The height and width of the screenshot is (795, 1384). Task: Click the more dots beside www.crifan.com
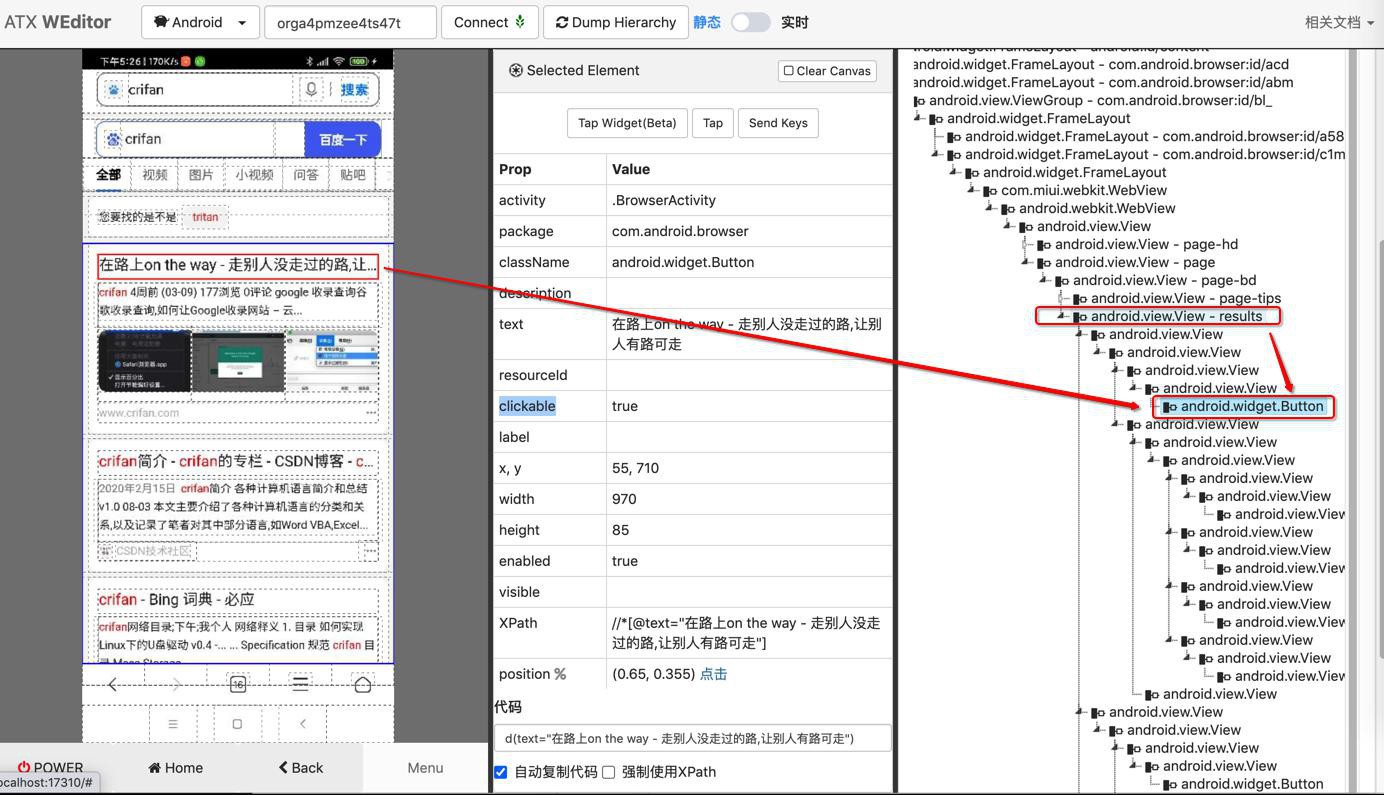coord(371,412)
